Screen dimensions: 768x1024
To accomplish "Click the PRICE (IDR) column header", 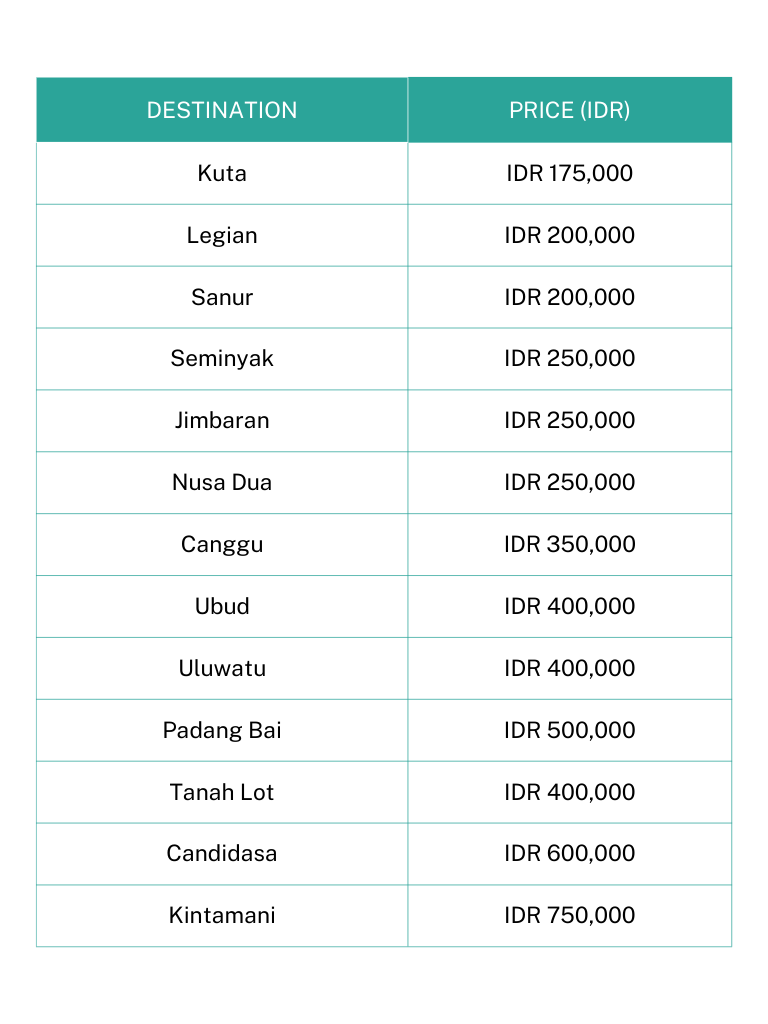I will click(570, 110).
